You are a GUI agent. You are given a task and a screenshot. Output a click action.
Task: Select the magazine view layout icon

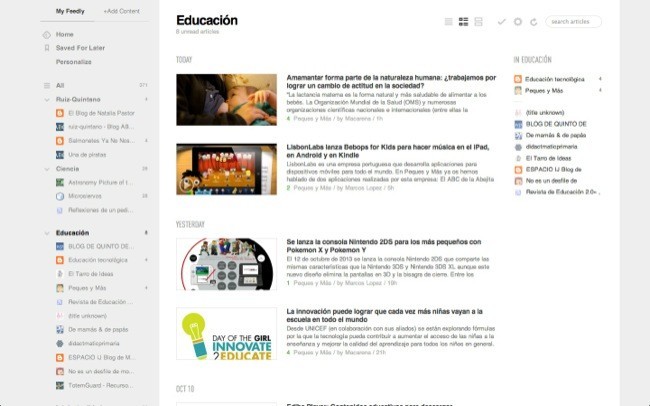click(x=463, y=21)
